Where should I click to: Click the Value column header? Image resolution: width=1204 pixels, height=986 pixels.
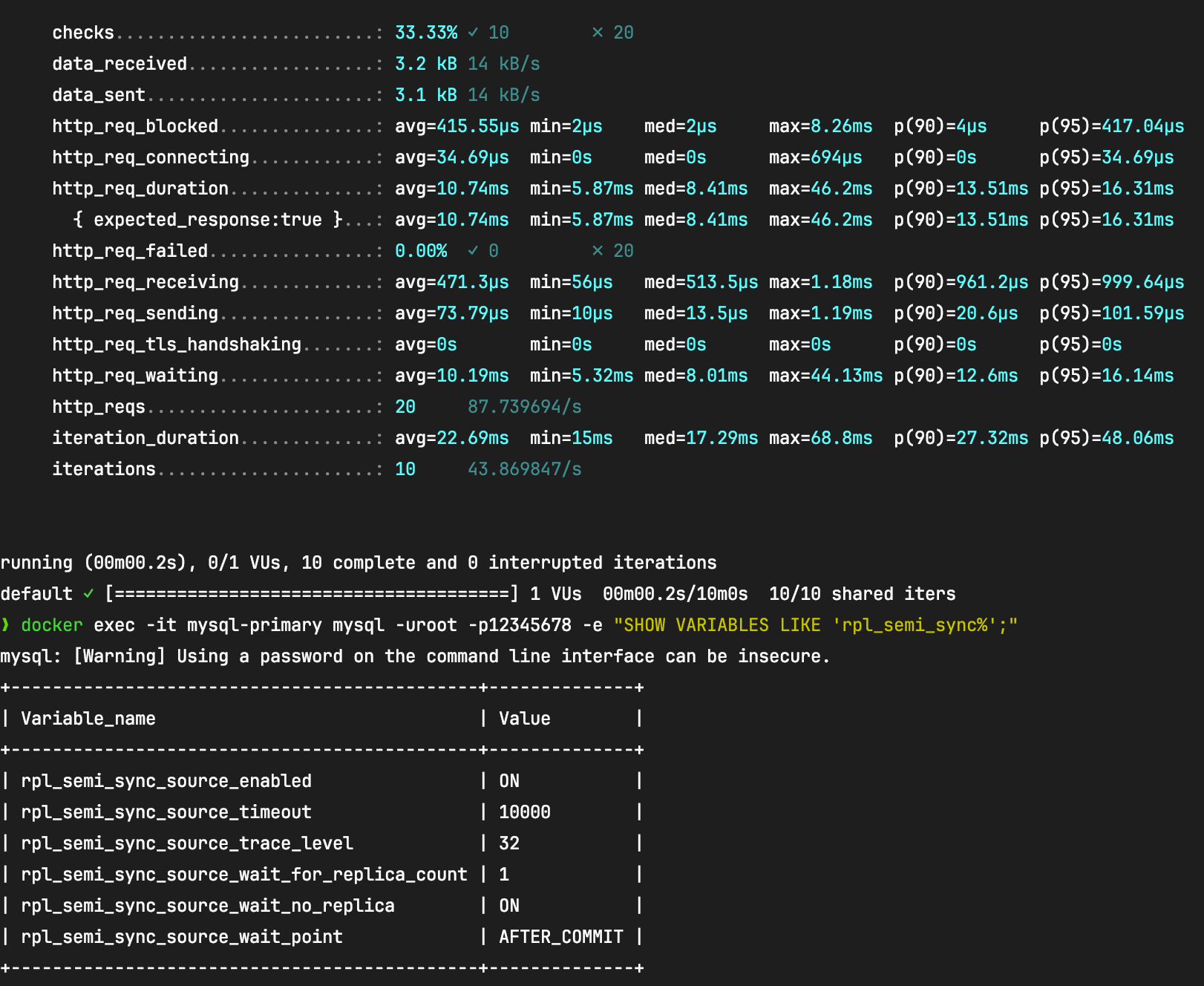click(x=525, y=718)
